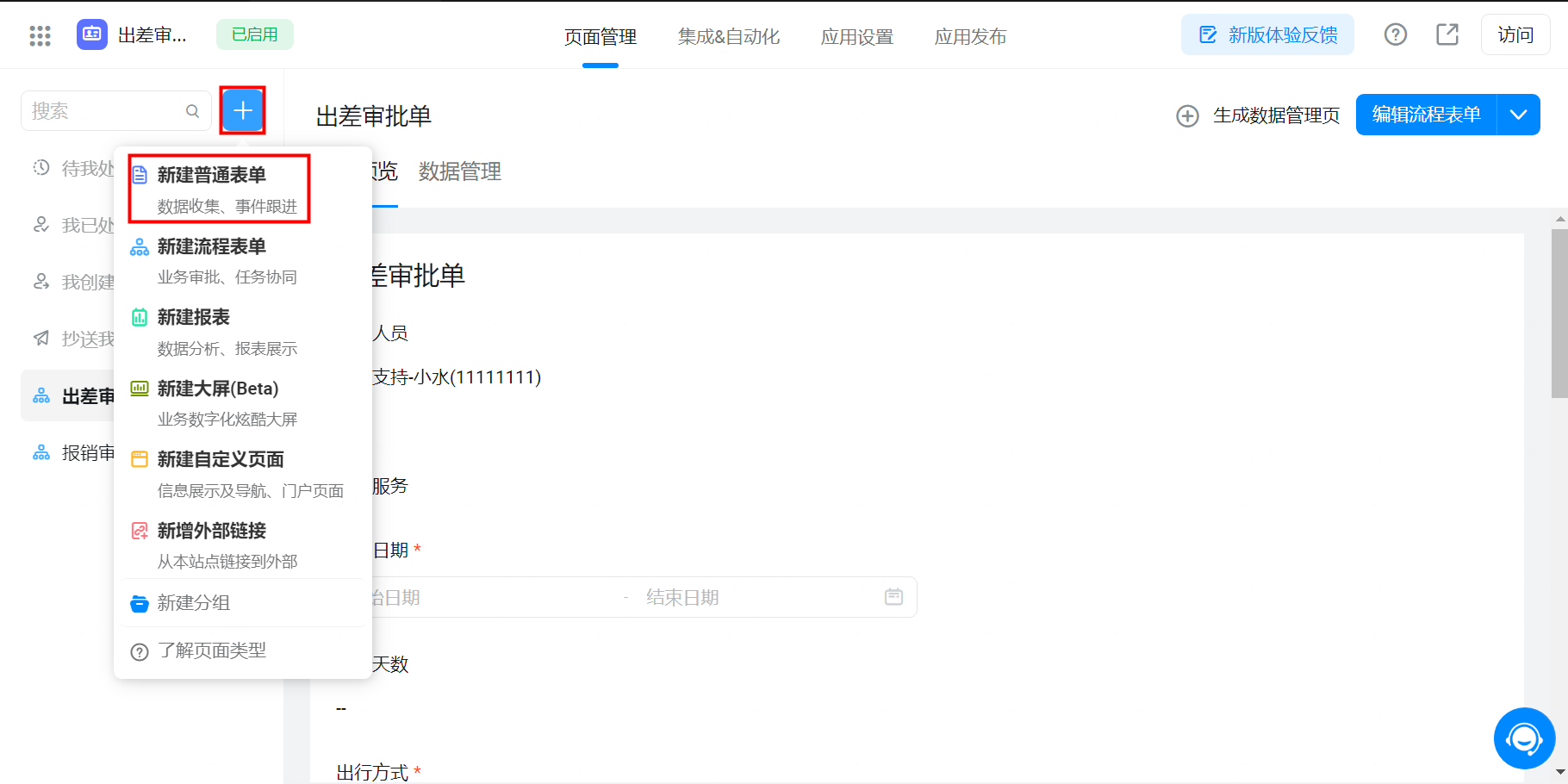This screenshot has height=784, width=1568.
Task: Click the 我已处理 person icon in sidebar
Action: click(41, 225)
